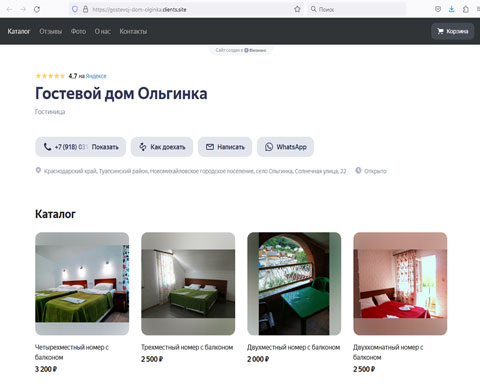Open the Отзывы menu item

(51, 31)
